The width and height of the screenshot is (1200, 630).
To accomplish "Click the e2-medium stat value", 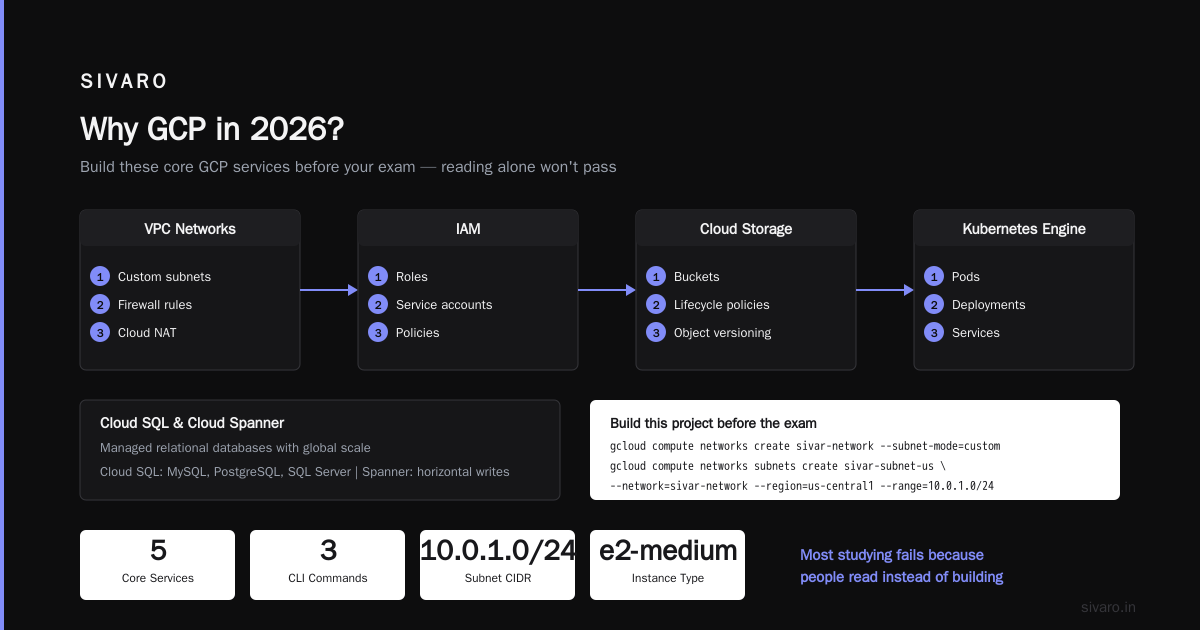I will 668,550.
